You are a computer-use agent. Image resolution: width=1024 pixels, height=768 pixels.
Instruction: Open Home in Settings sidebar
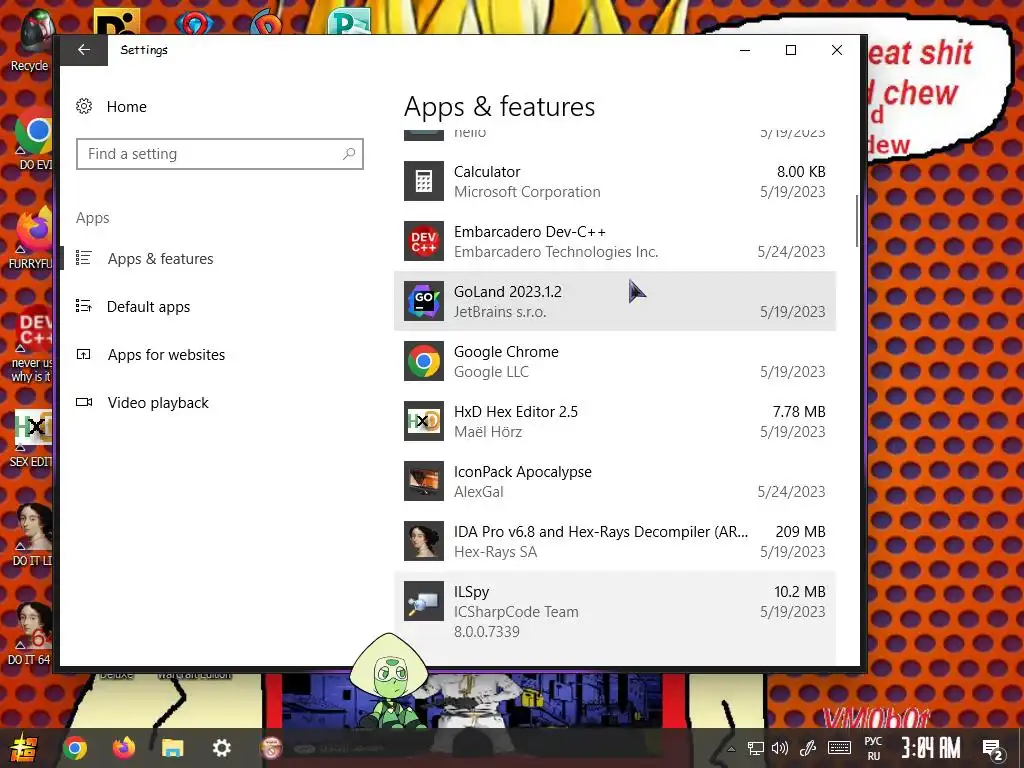coord(127,106)
